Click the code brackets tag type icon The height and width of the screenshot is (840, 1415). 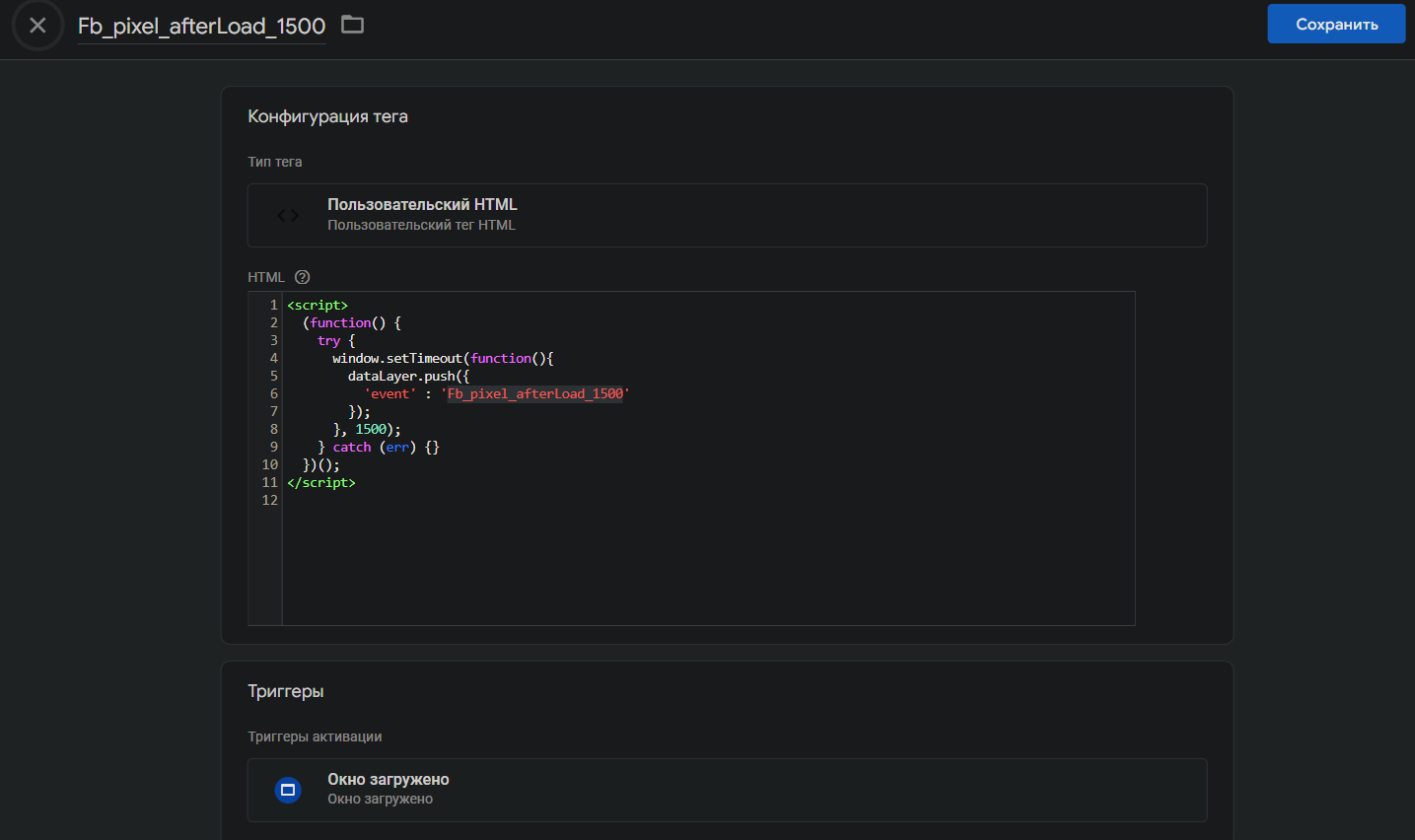[288, 215]
